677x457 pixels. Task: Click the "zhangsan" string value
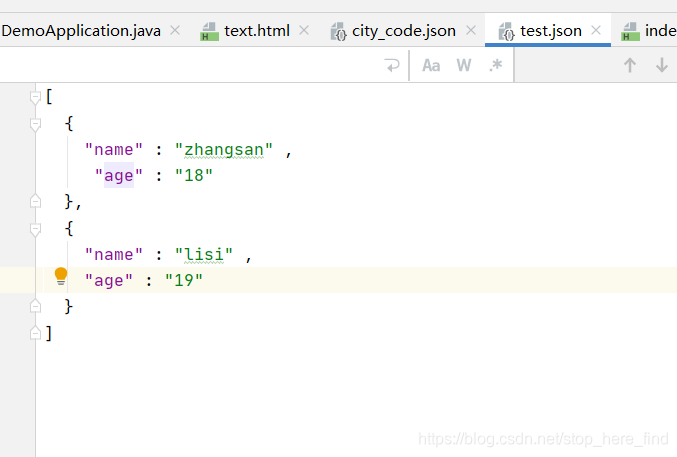click(224, 150)
